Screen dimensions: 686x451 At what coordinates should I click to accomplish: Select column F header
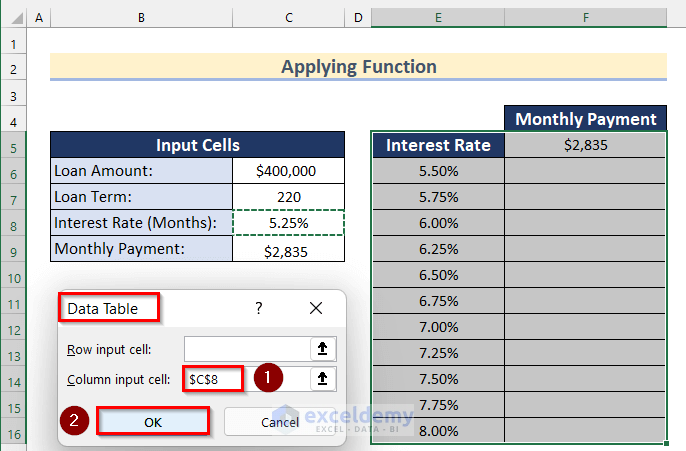coord(585,18)
